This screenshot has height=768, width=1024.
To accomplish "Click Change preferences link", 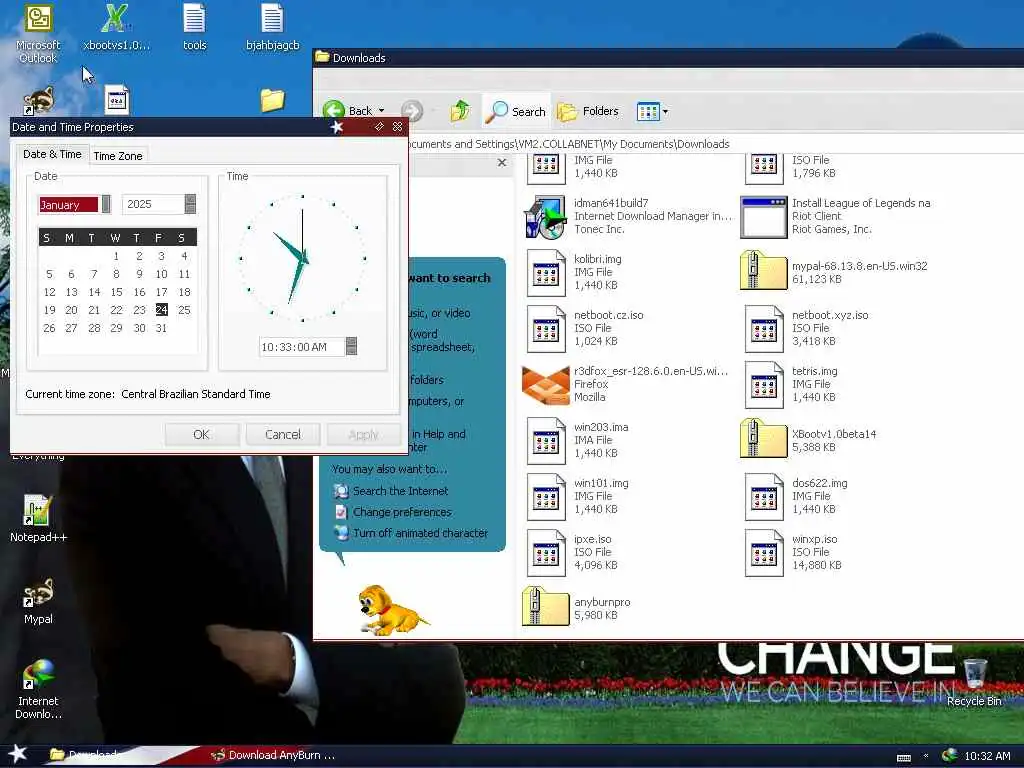I will (x=402, y=512).
